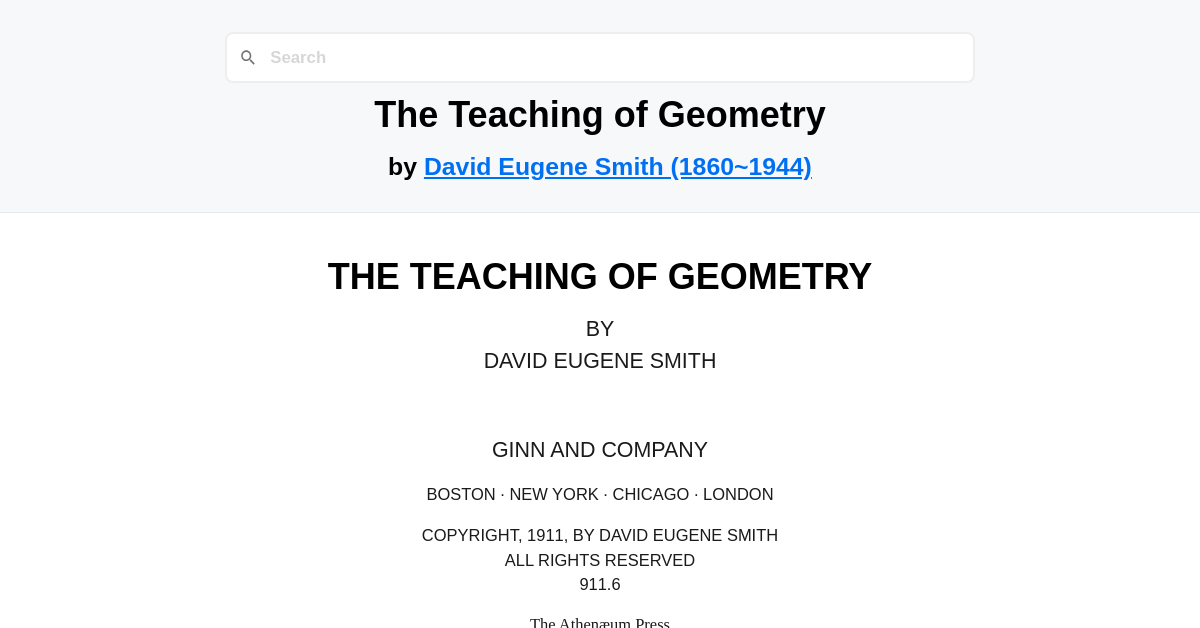Activate the Search input field
The width and height of the screenshot is (1200, 628).
coord(600,57)
